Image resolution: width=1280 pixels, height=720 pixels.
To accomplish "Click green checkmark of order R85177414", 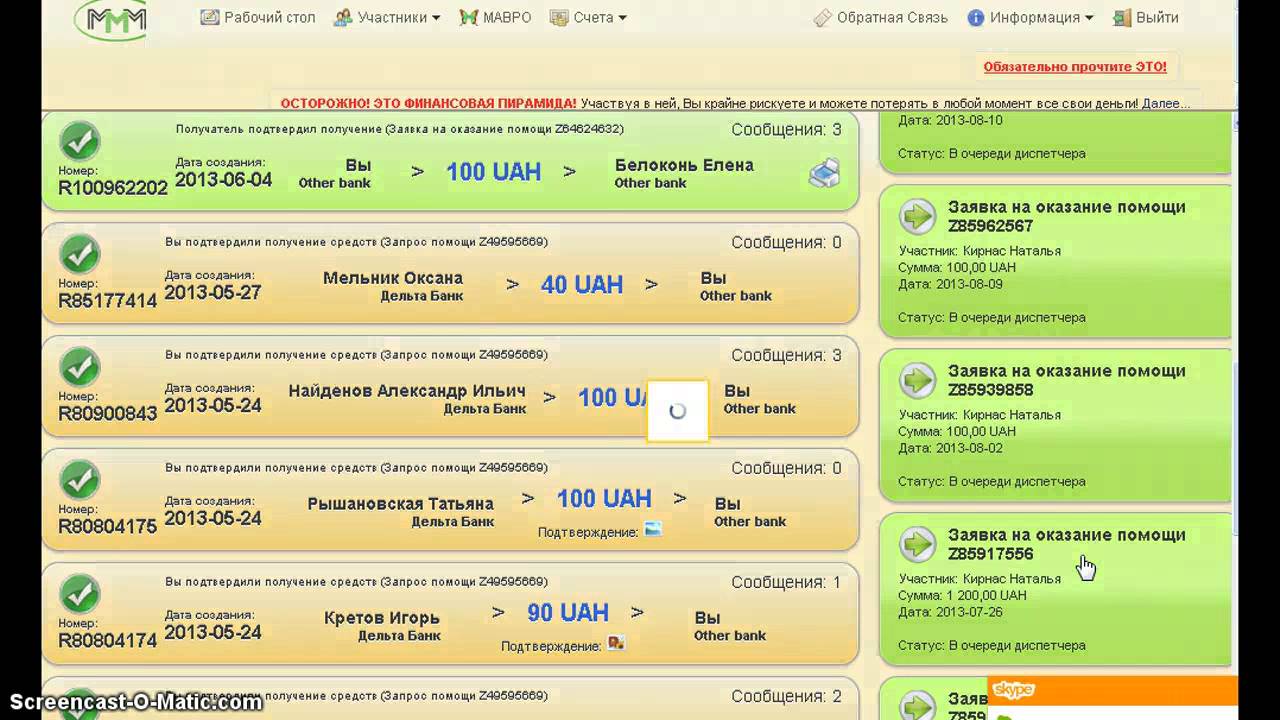I will click(x=79, y=254).
